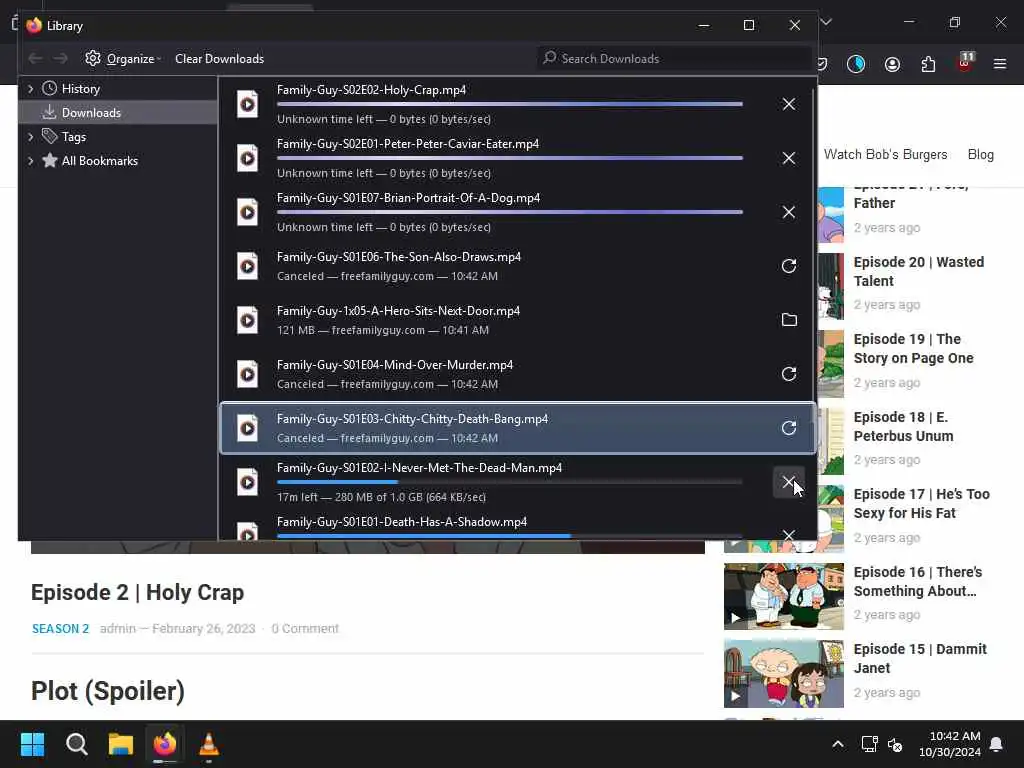Retry the S01E04 Mind-Over-Murder download
Screen dimensions: 1024x768
point(788,374)
